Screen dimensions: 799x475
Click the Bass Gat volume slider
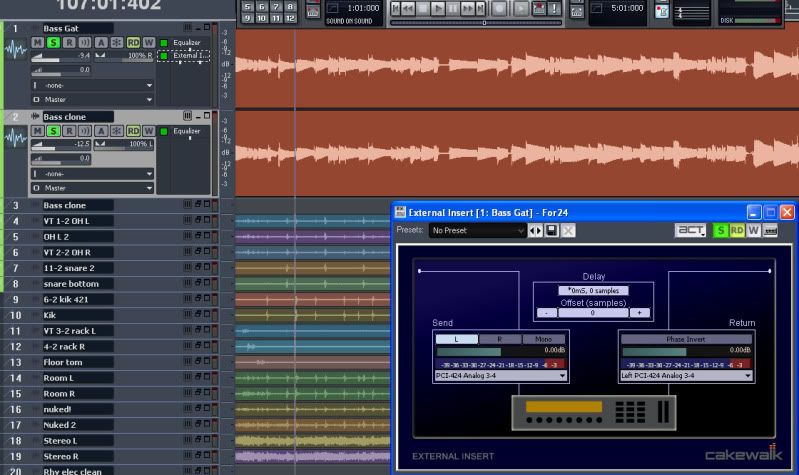point(62,57)
